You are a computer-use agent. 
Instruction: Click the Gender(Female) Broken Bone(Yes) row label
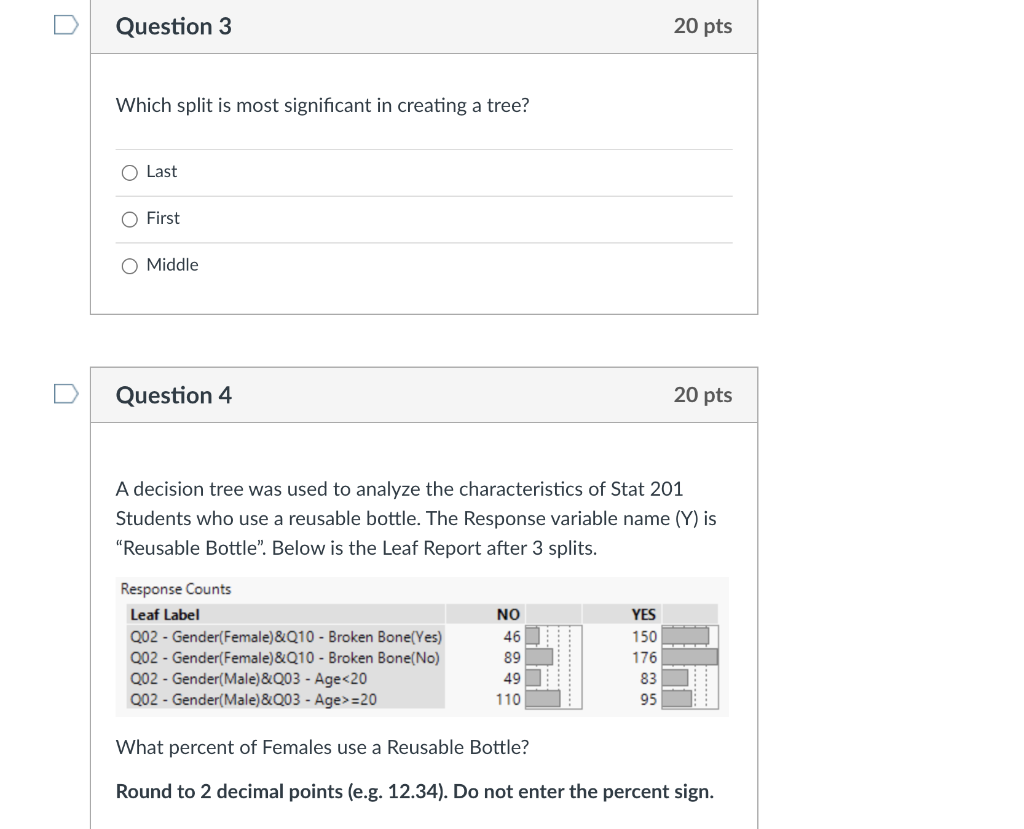pos(286,637)
